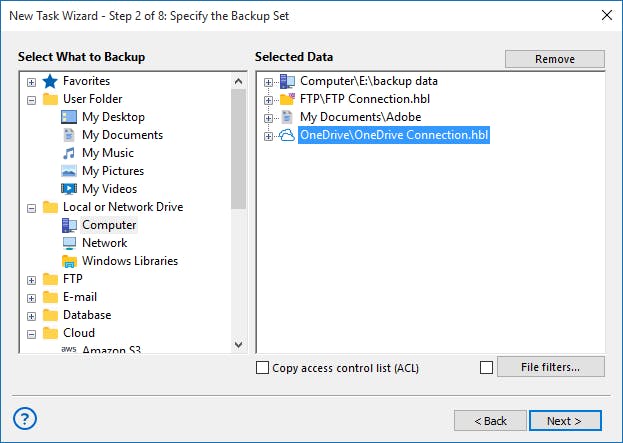The image size is (623, 443).
Task: Click the My Pictures icon
Action: (69, 171)
